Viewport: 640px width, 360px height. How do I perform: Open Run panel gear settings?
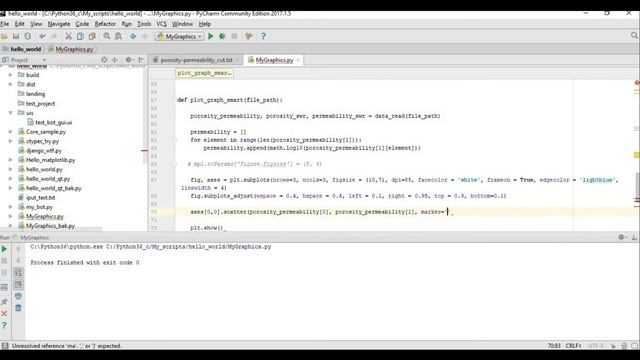pyautogui.click(x=621, y=237)
